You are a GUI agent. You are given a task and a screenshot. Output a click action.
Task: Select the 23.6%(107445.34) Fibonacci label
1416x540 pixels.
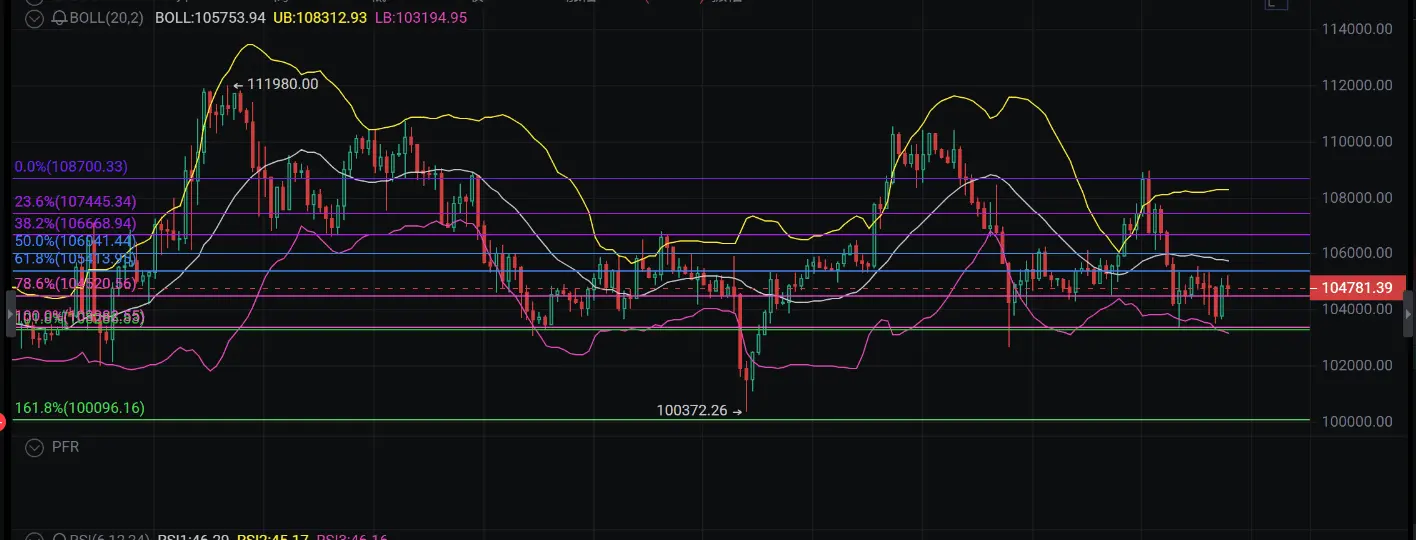[x=75, y=202]
